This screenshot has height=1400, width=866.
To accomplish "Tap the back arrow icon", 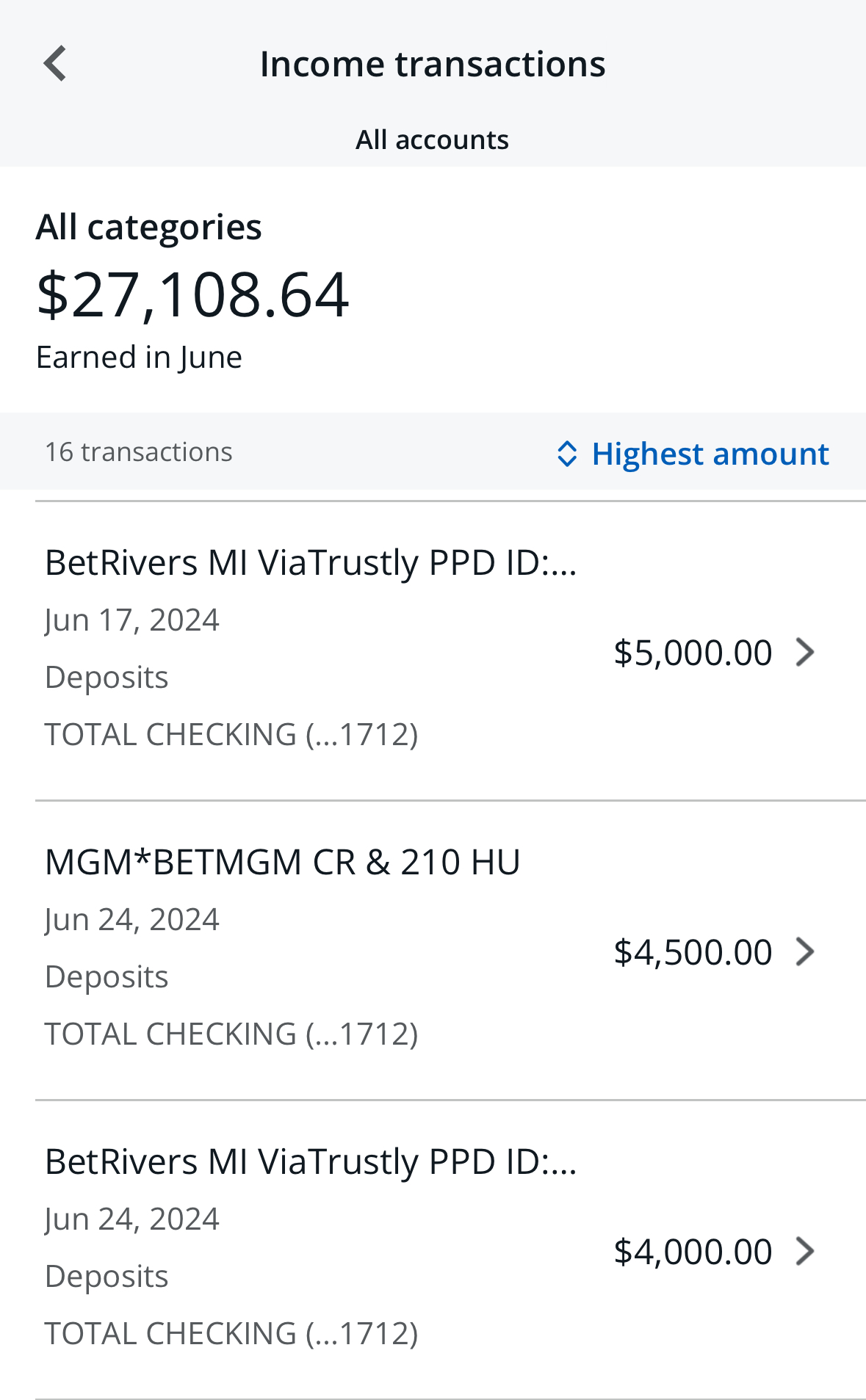I will coord(55,64).
